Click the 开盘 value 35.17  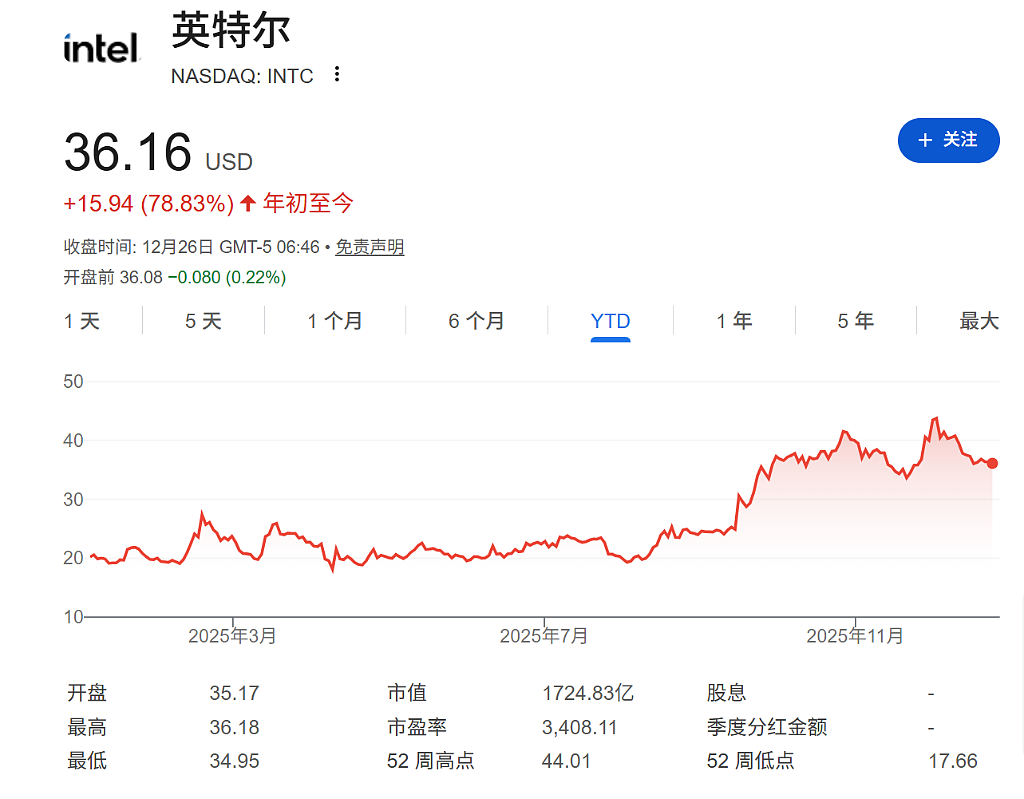click(x=234, y=693)
